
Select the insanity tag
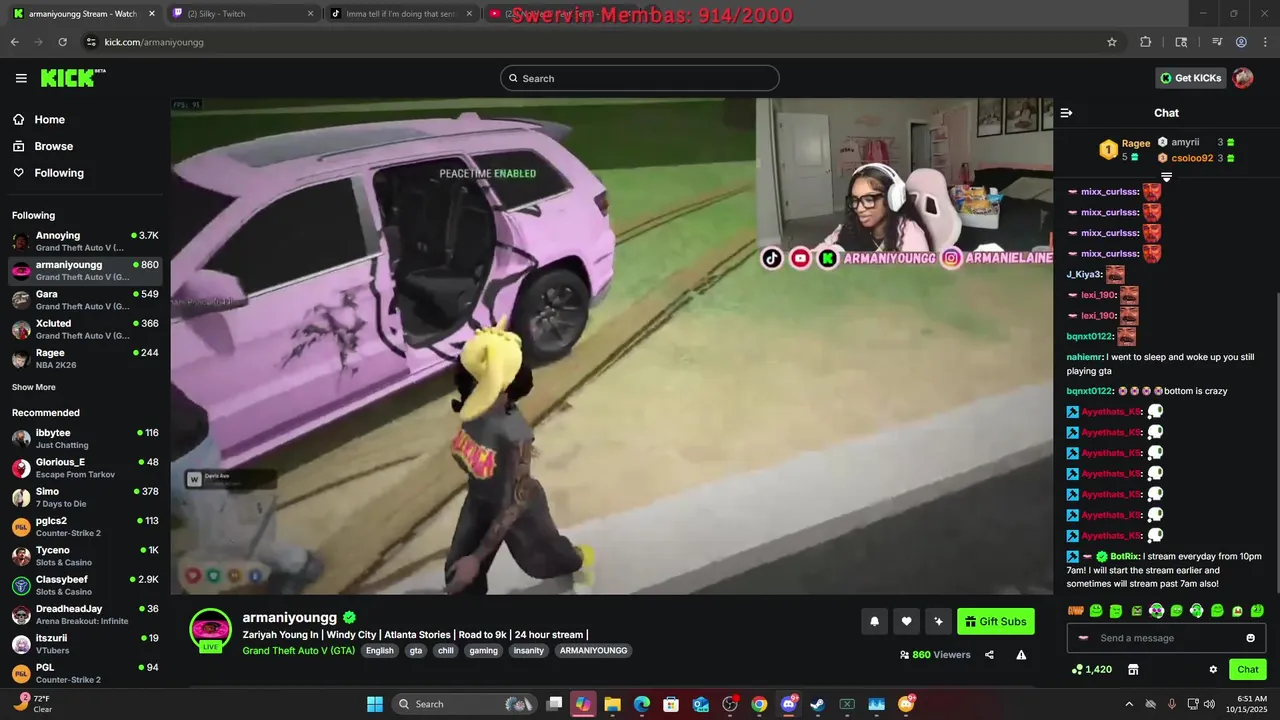coord(529,651)
